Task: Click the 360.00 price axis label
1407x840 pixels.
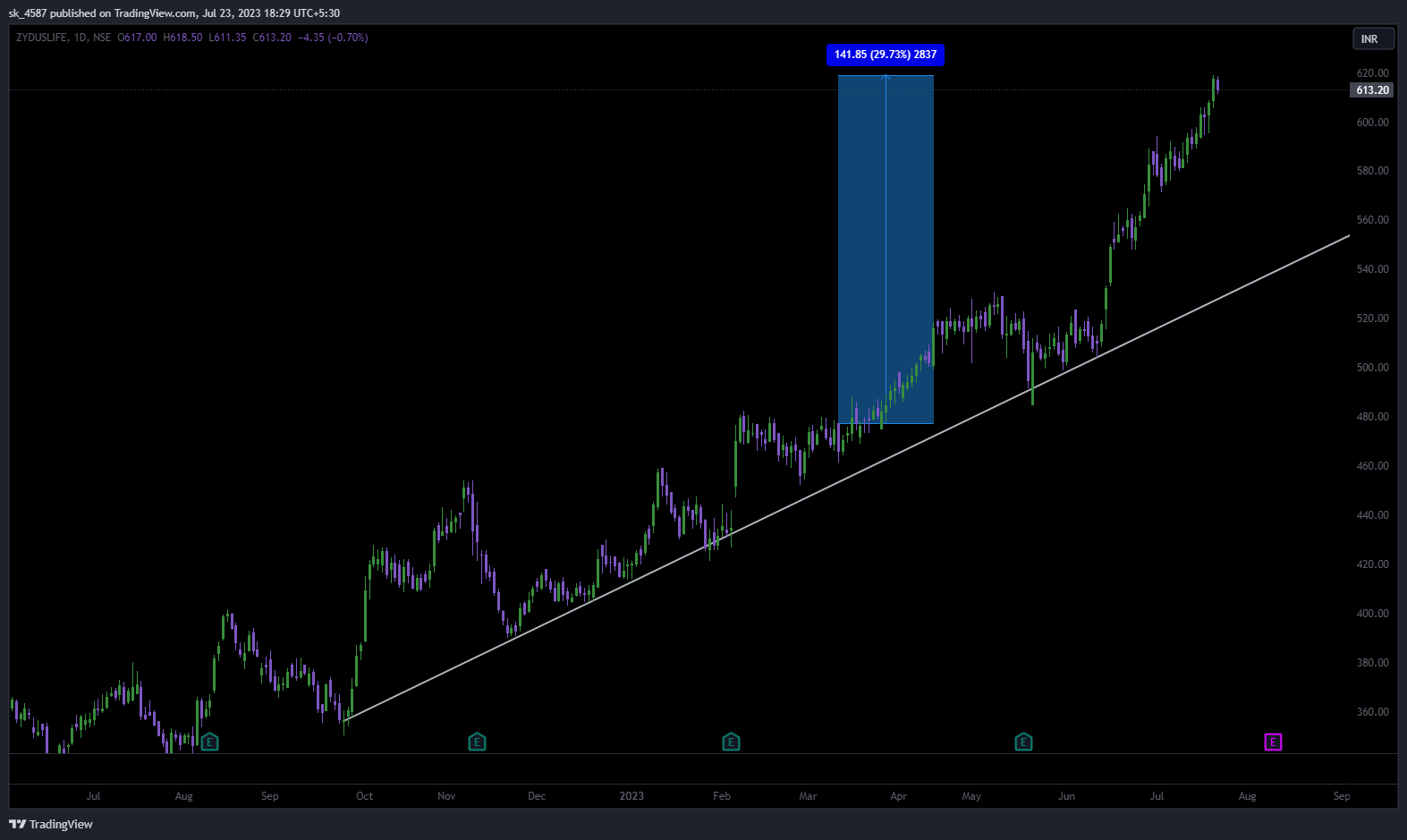Action: tap(1372, 712)
